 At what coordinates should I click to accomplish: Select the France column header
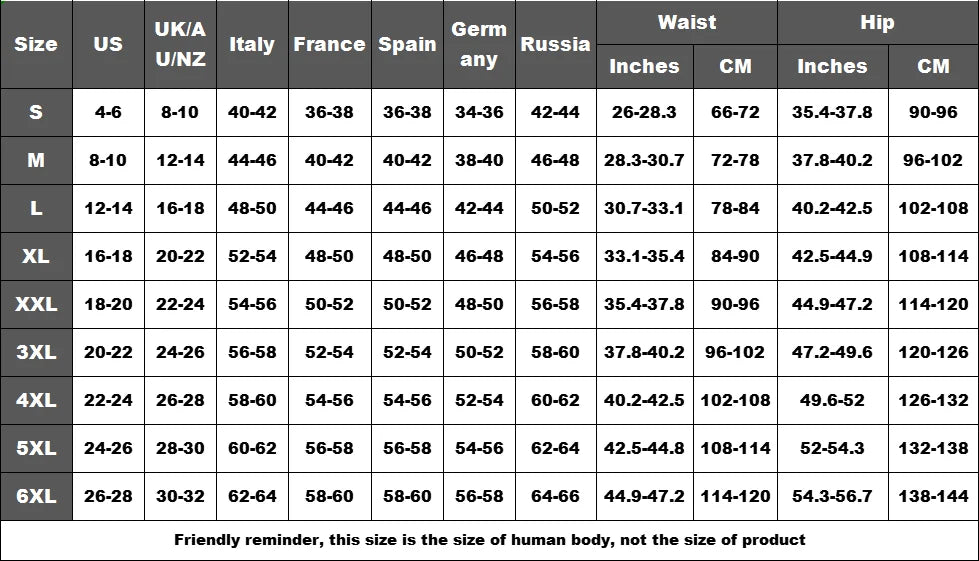point(329,44)
